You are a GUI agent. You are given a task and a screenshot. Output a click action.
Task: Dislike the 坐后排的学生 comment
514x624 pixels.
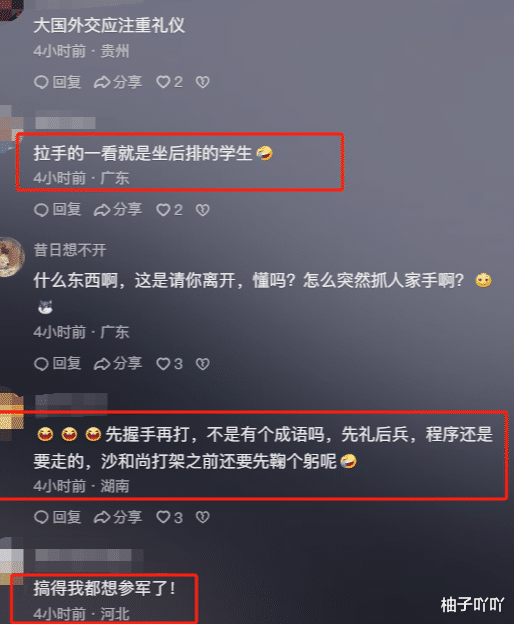tap(202, 210)
